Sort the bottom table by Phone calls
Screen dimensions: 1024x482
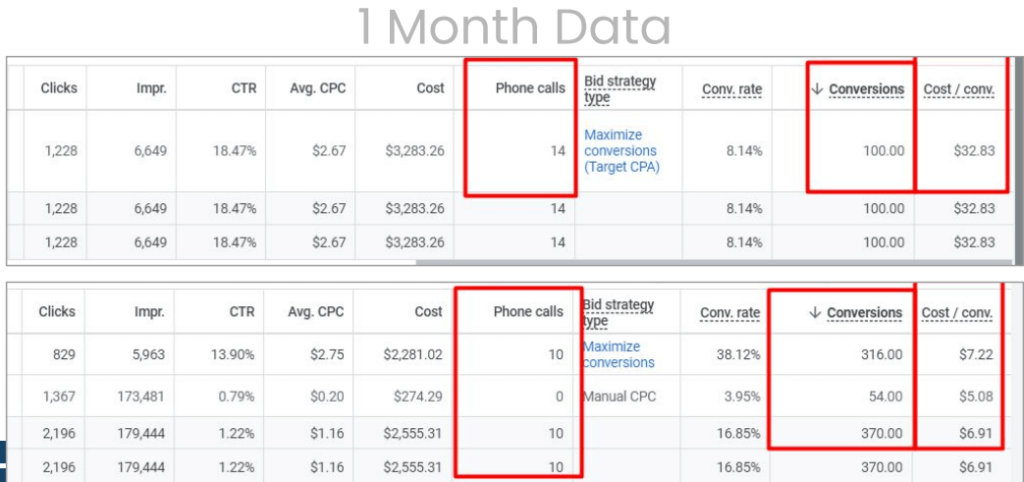click(x=528, y=312)
